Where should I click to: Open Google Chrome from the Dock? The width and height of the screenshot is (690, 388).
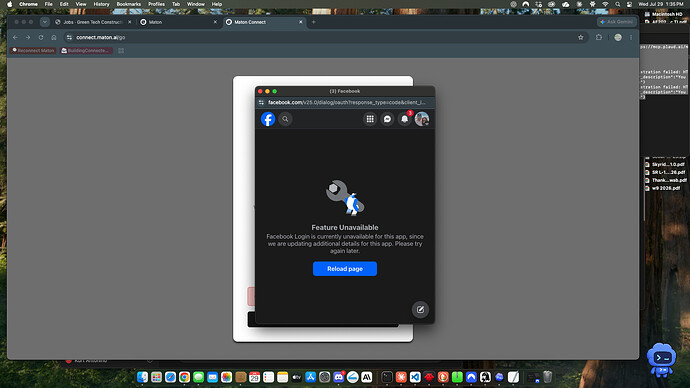(184, 377)
